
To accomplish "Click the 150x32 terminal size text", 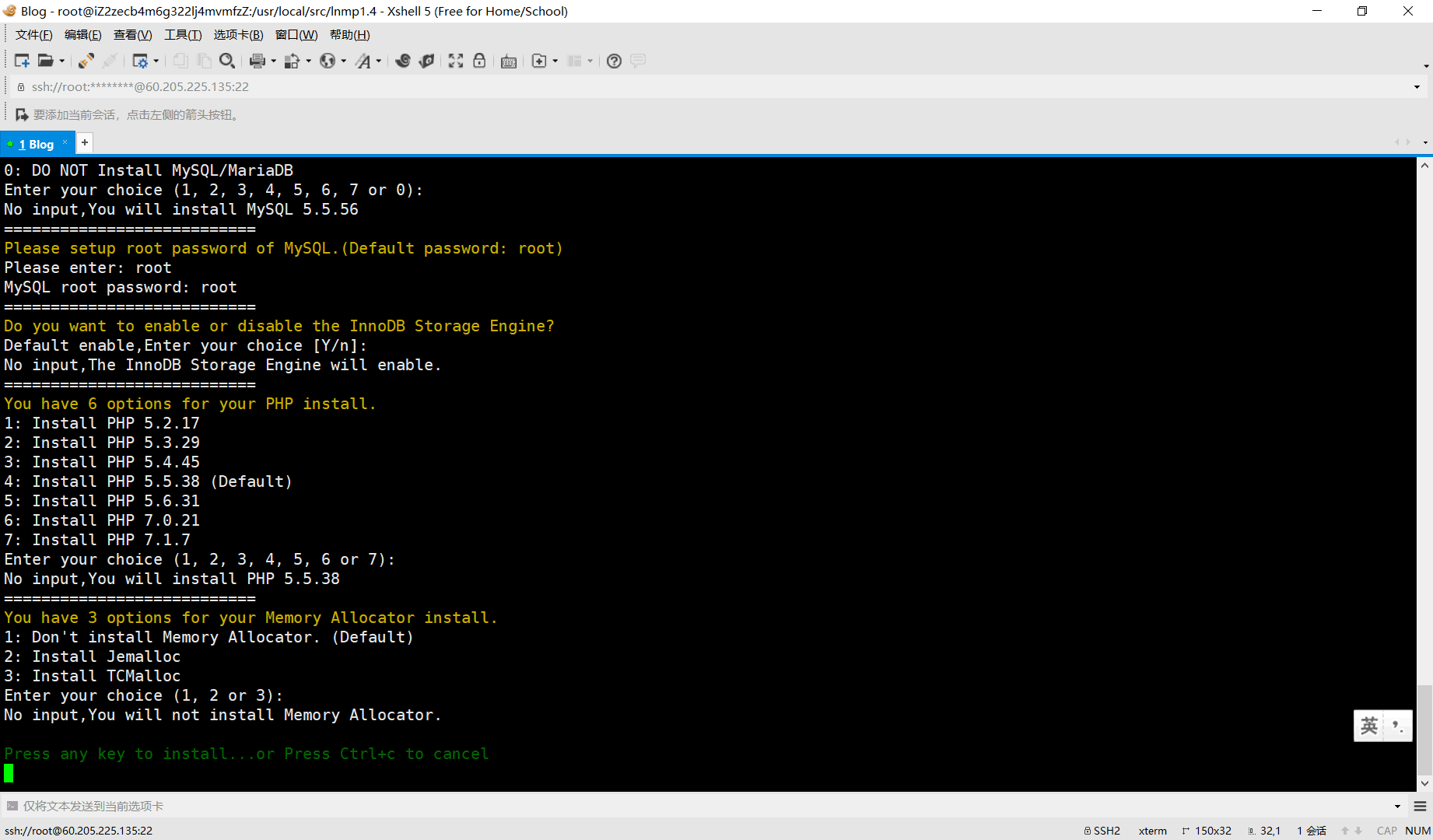I will click(1213, 831).
